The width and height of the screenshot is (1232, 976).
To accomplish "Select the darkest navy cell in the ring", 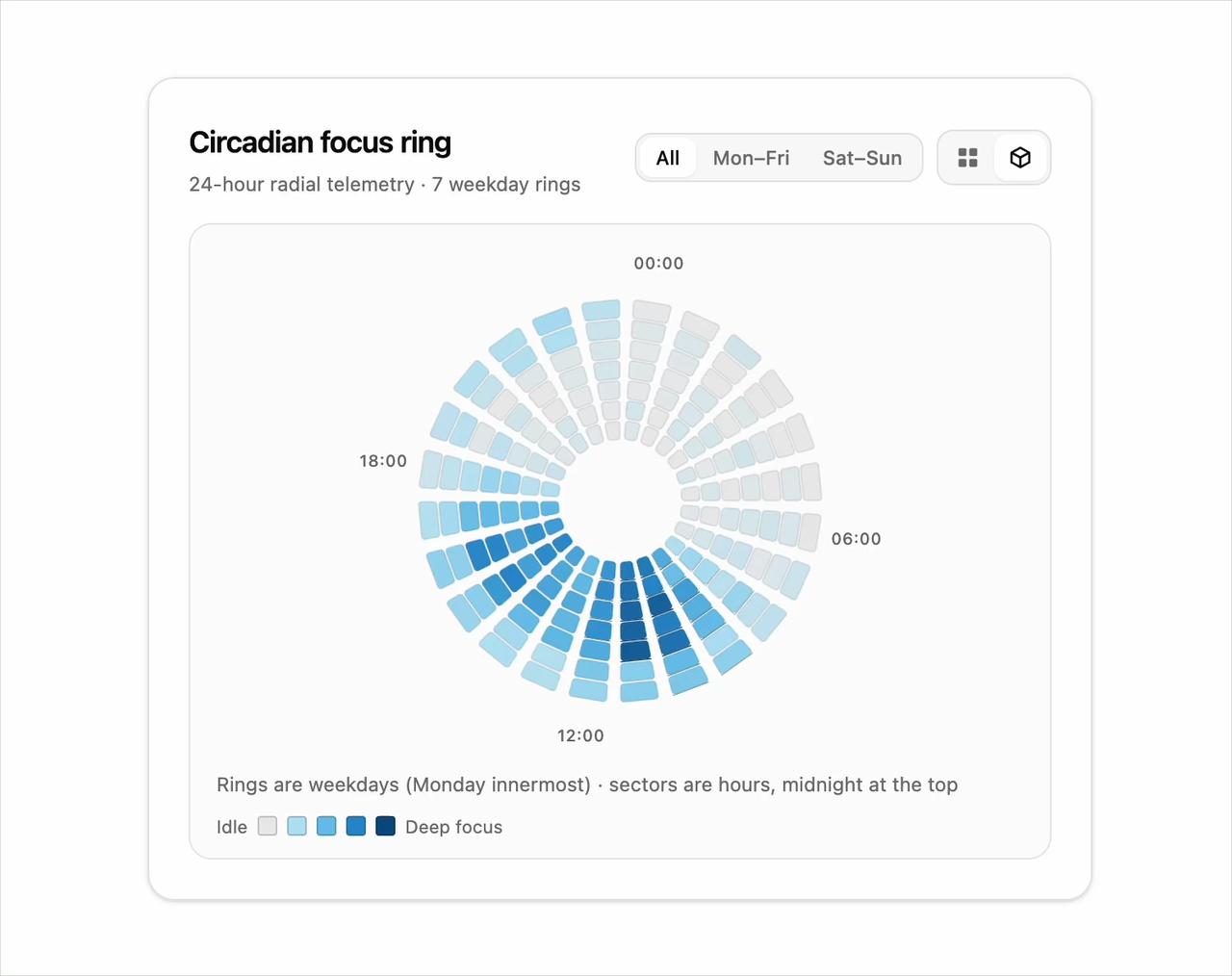I will (x=635, y=651).
